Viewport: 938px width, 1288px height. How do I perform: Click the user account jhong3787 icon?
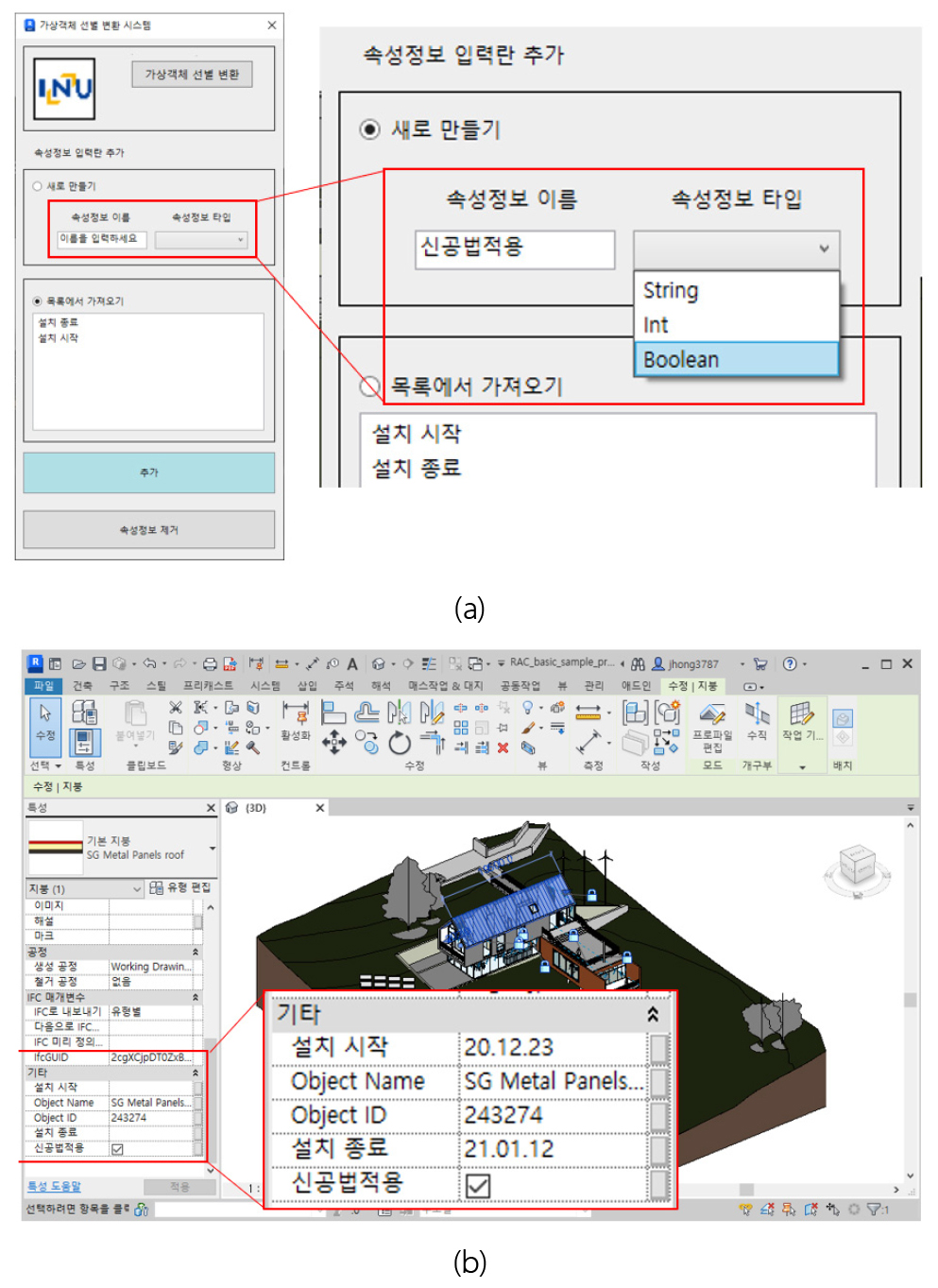click(x=658, y=664)
